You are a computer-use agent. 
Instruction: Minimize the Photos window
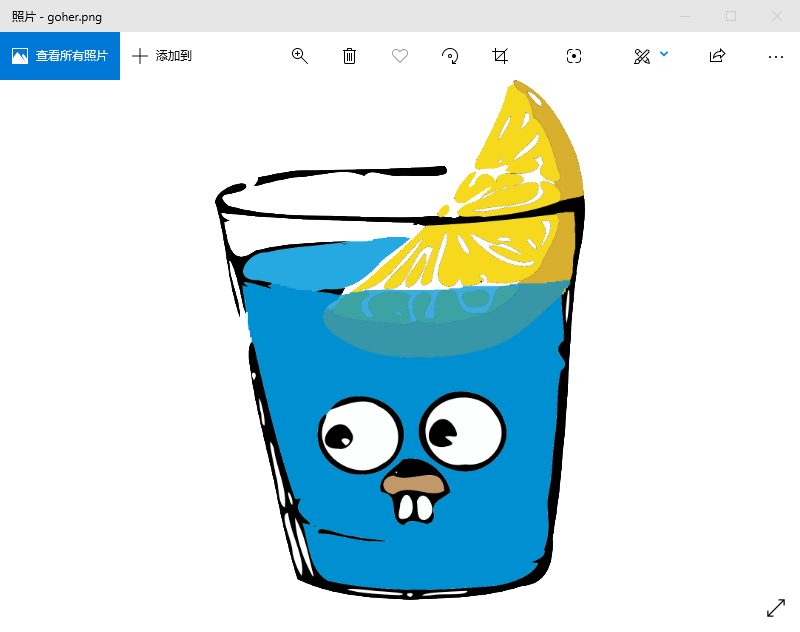(685, 16)
